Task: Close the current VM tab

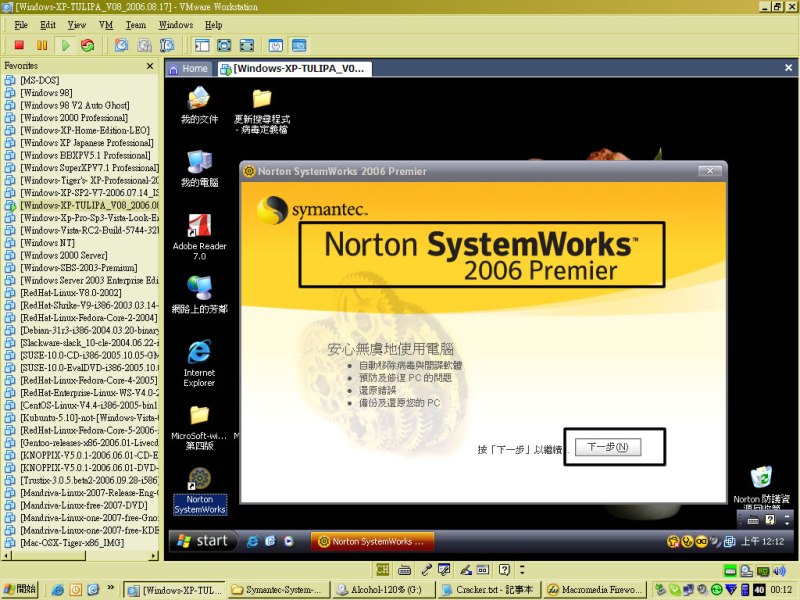Action: coord(788,68)
